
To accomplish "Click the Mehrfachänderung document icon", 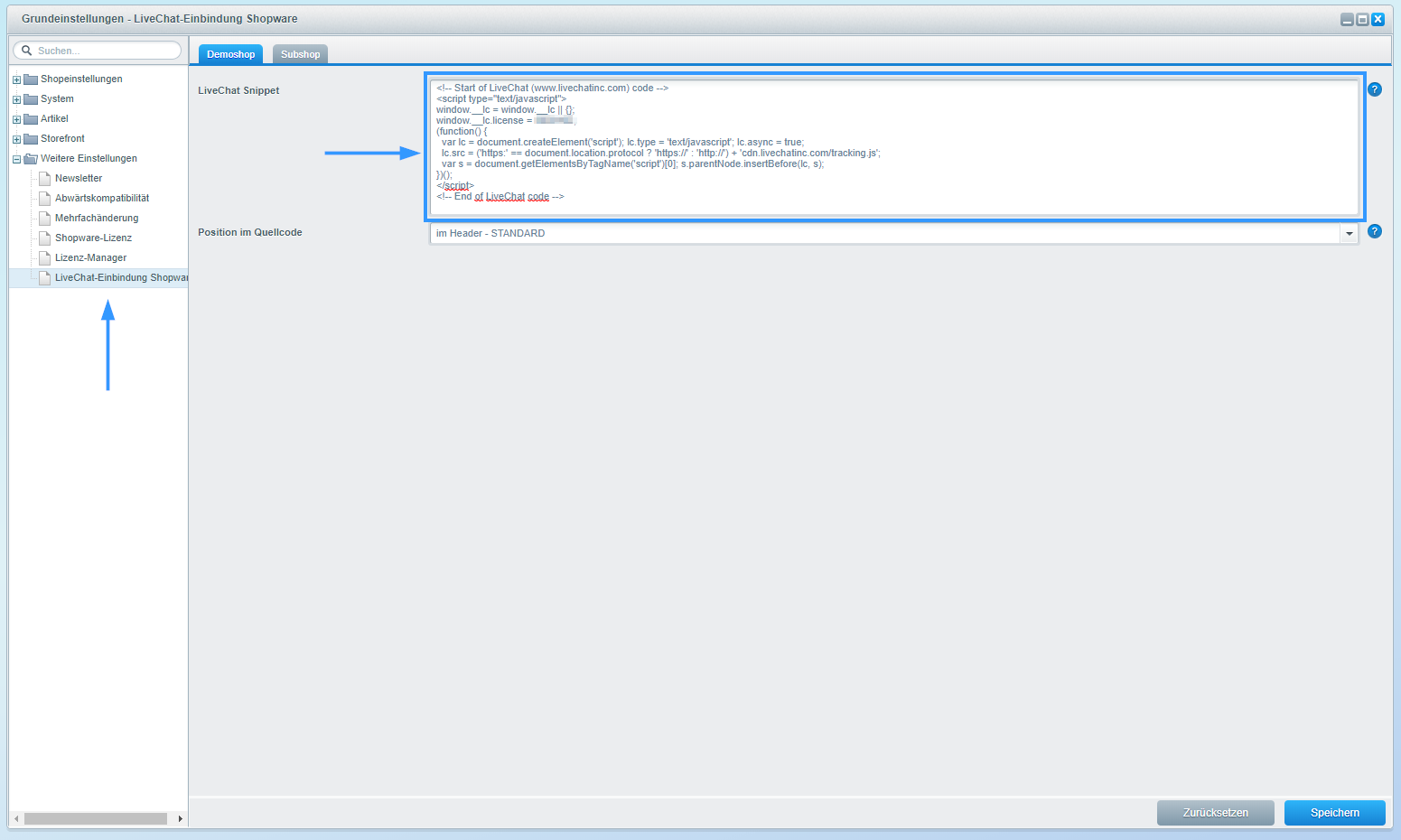I will click(44, 218).
